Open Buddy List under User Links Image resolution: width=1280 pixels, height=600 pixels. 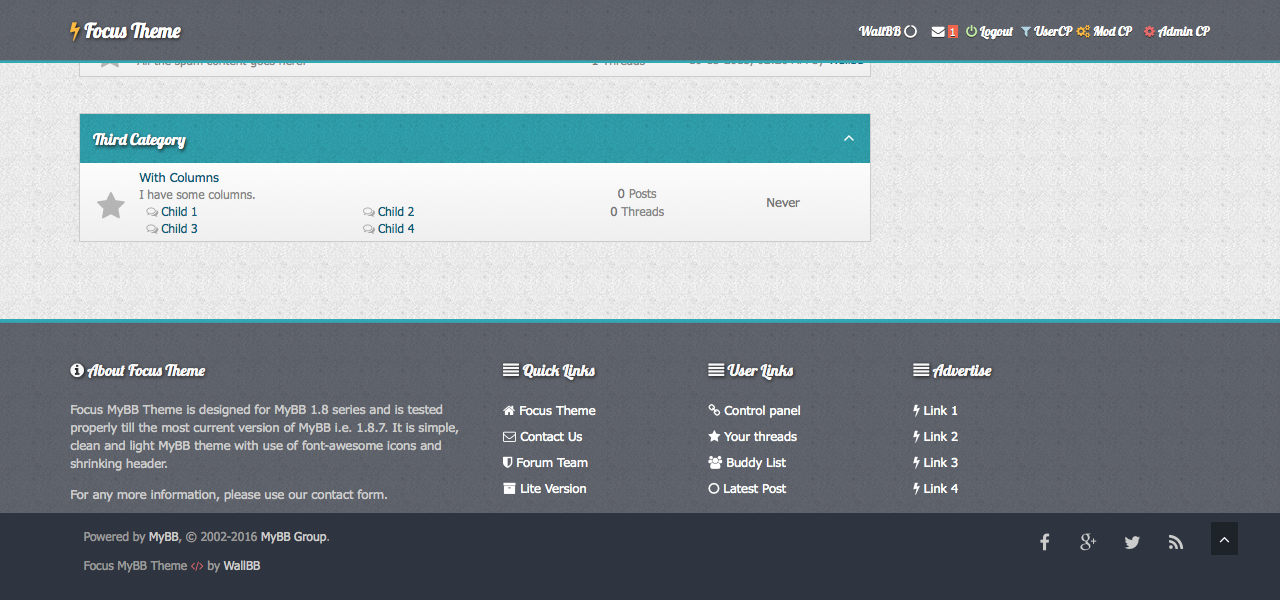click(755, 463)
